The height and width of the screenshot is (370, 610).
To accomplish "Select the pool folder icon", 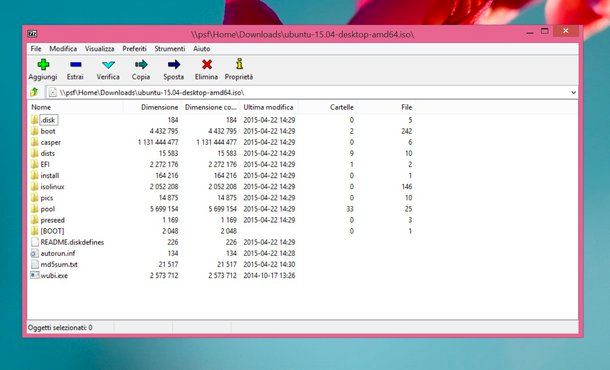I will point(35,209).
